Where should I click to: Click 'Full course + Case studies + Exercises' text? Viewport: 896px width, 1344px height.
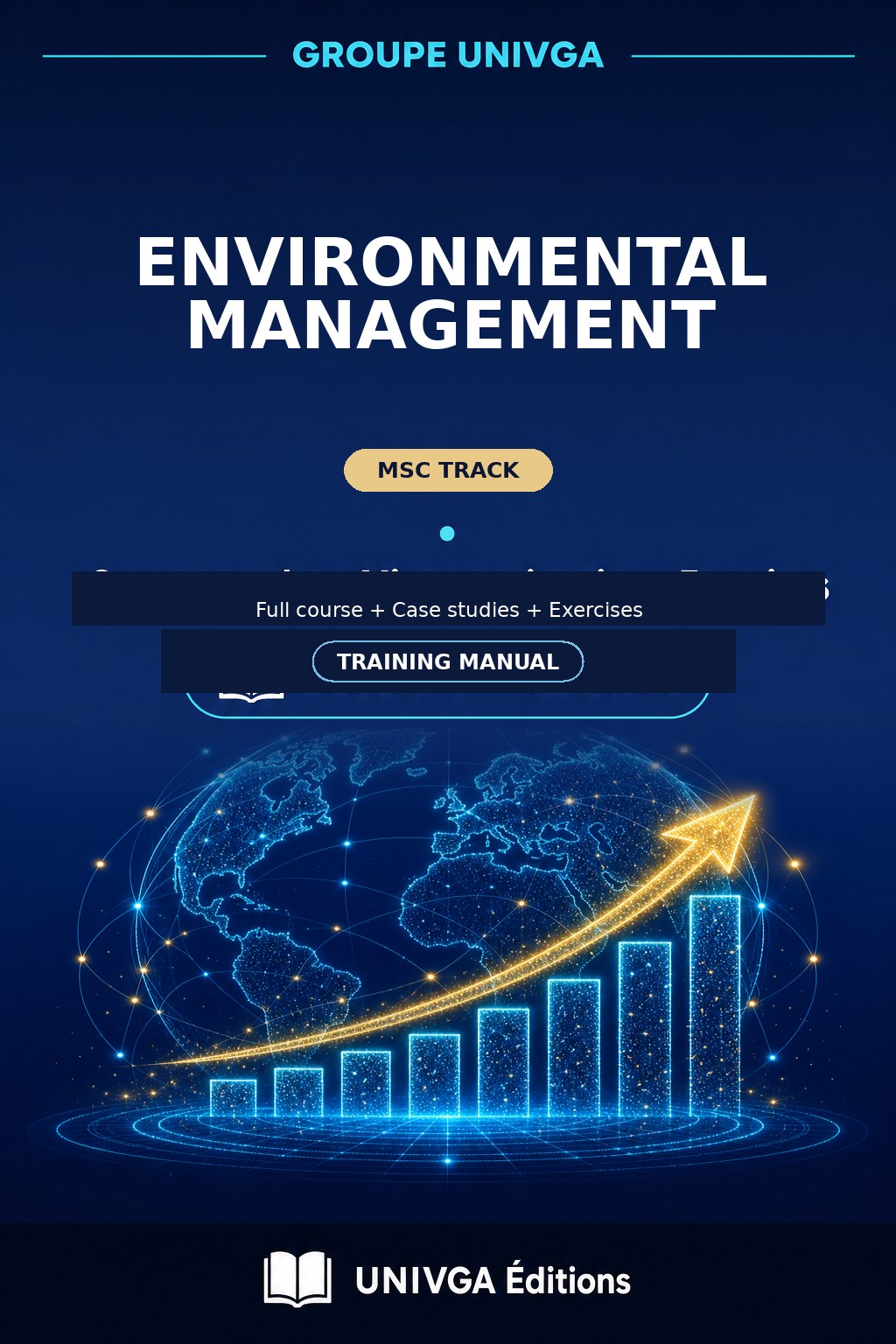coord(449,610)
